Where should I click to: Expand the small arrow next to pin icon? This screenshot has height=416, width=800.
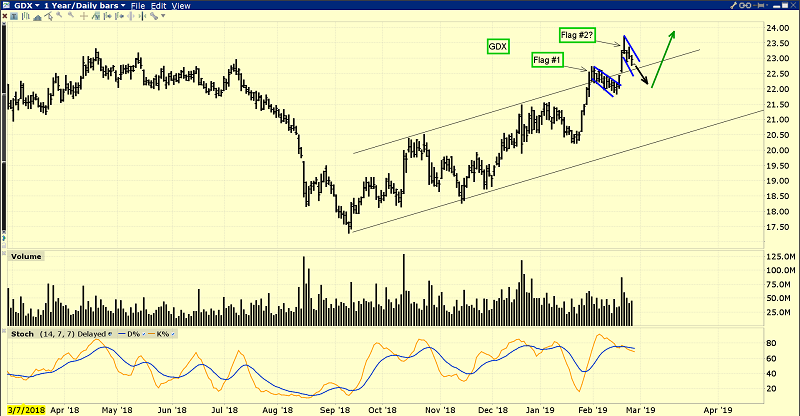[x=767, y=5]
